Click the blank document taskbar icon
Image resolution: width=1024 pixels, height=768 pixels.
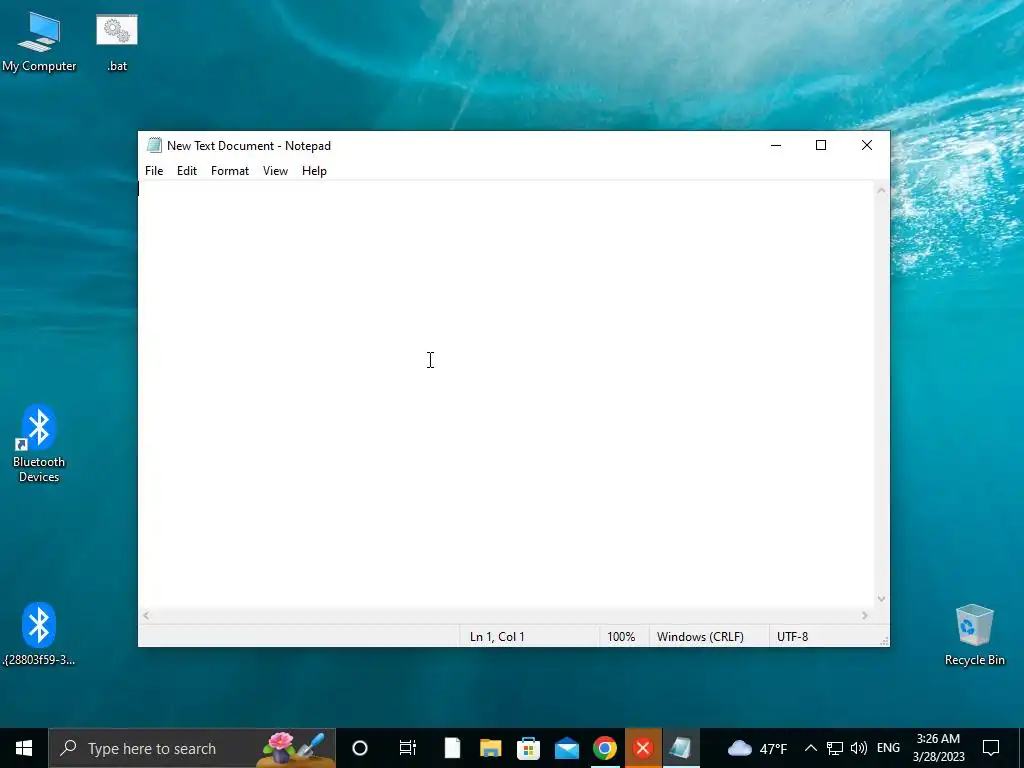coord(452,748)
